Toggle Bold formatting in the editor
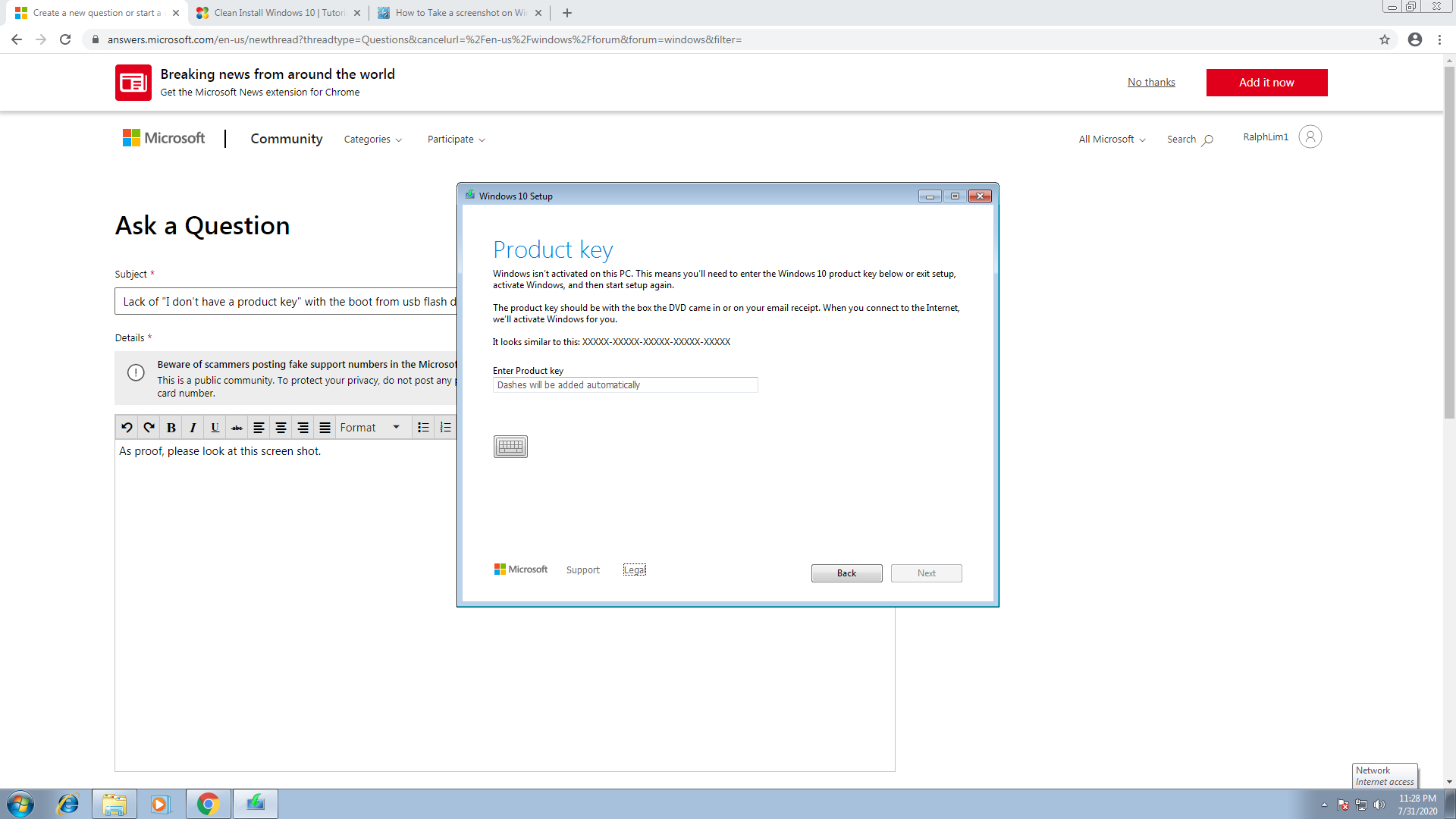Viewport: 1456px width, 819px height. 171,428
